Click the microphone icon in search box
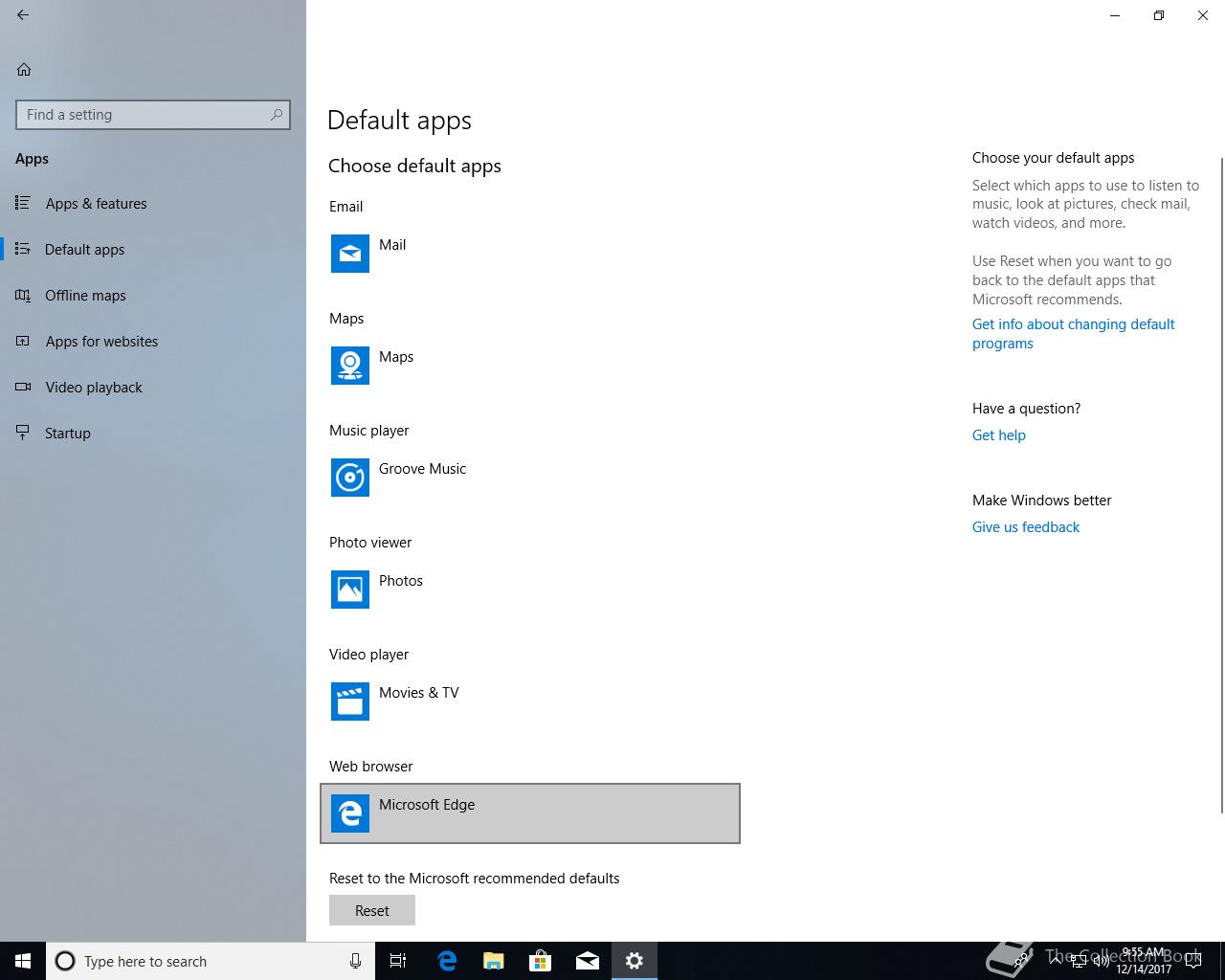Viewport: 1225px width, 980px height. click(355, 961)
